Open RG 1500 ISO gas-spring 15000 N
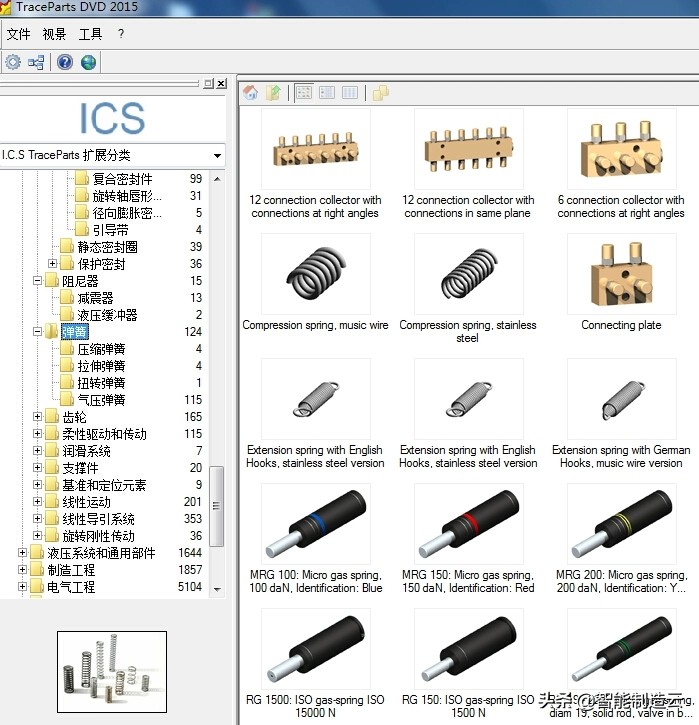The image size is (699, 725). [315, 648]
